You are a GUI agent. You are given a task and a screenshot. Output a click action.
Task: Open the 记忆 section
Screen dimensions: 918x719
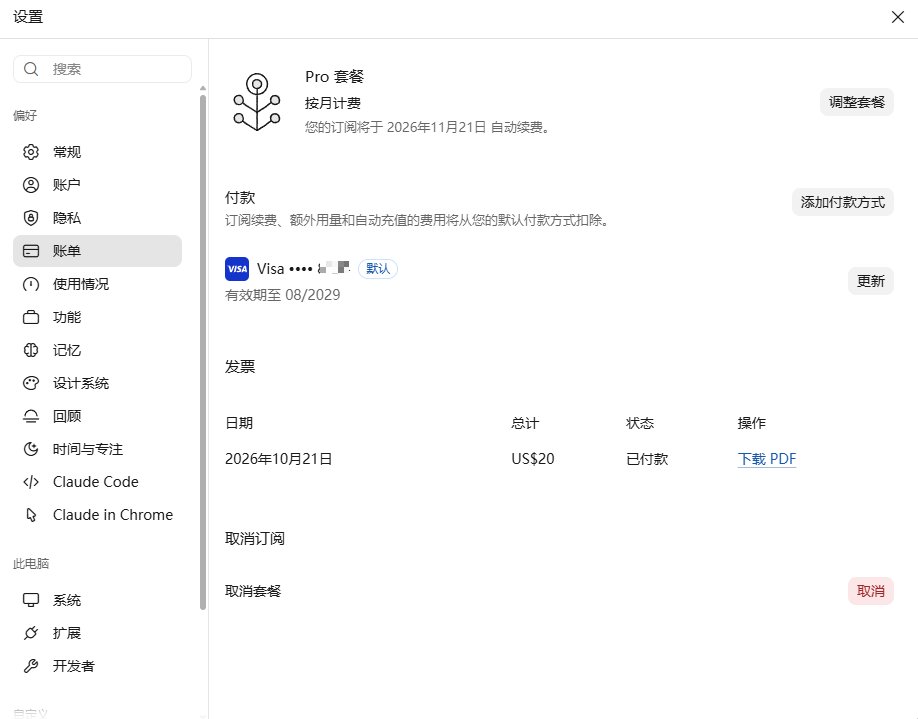point(97,350)
